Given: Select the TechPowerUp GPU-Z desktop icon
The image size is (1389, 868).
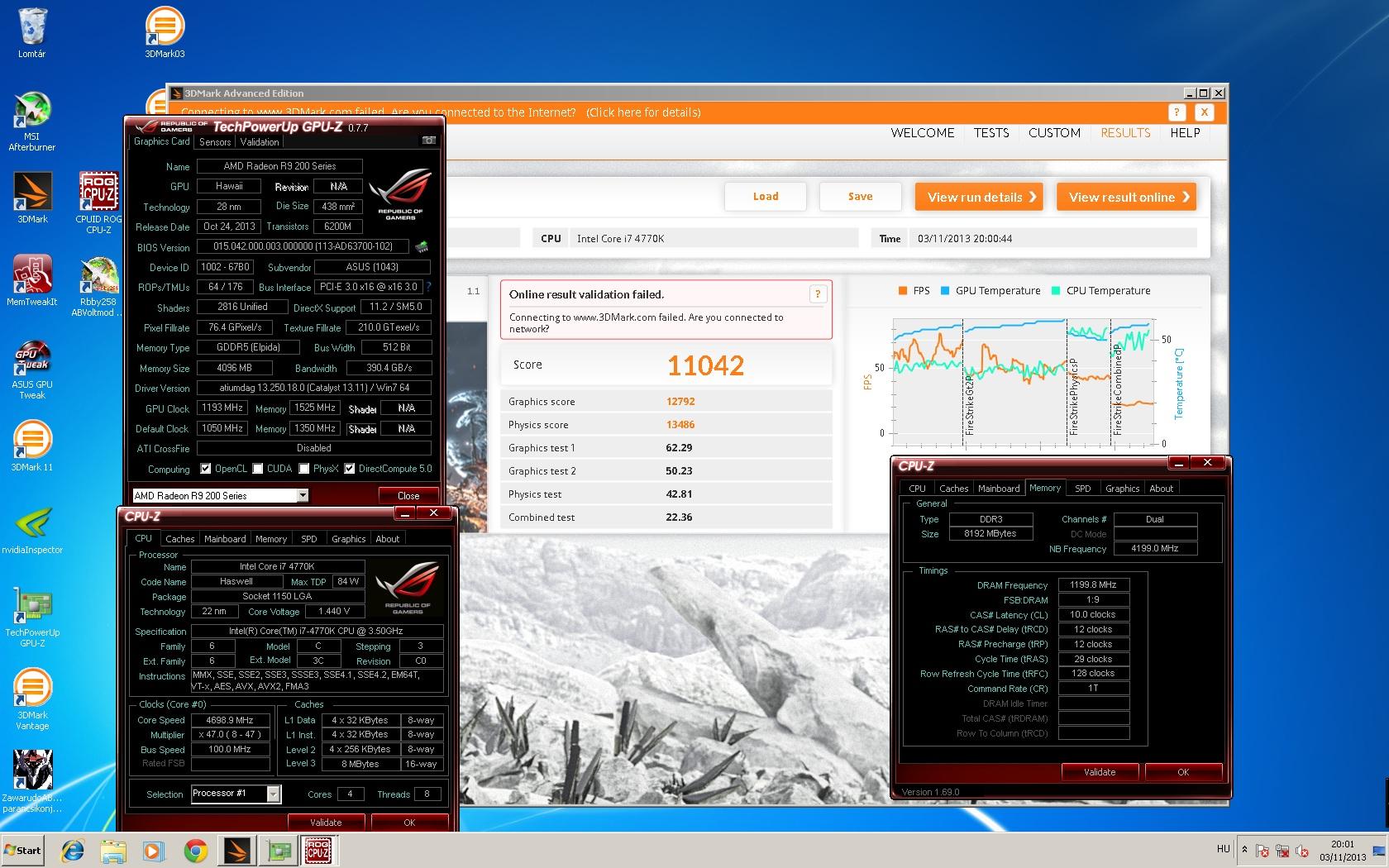Looking at the screenshot, I should tap(32, 618).
